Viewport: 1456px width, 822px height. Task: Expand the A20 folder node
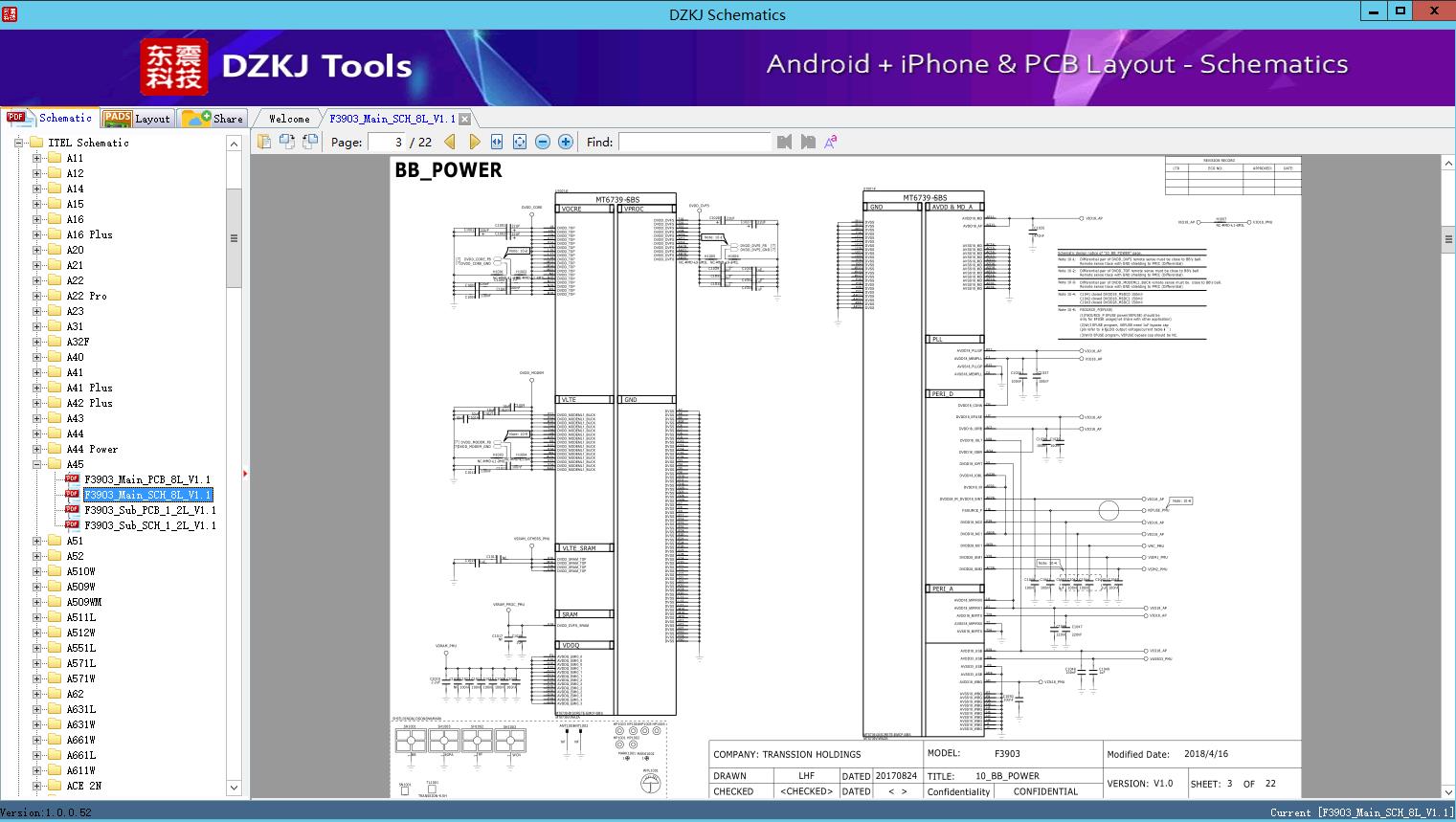[x=36, y=250]
